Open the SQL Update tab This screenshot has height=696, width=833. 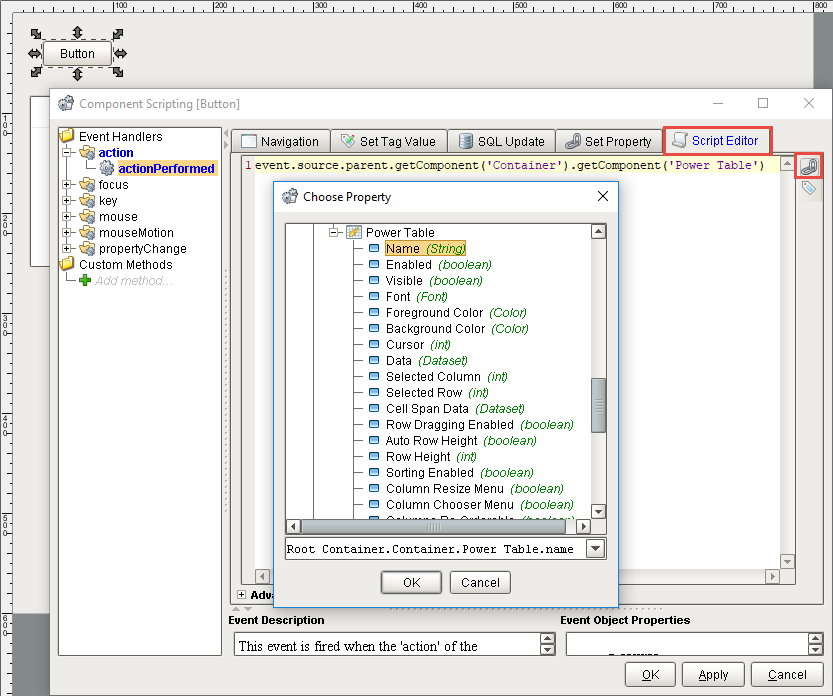pos(502,141)
